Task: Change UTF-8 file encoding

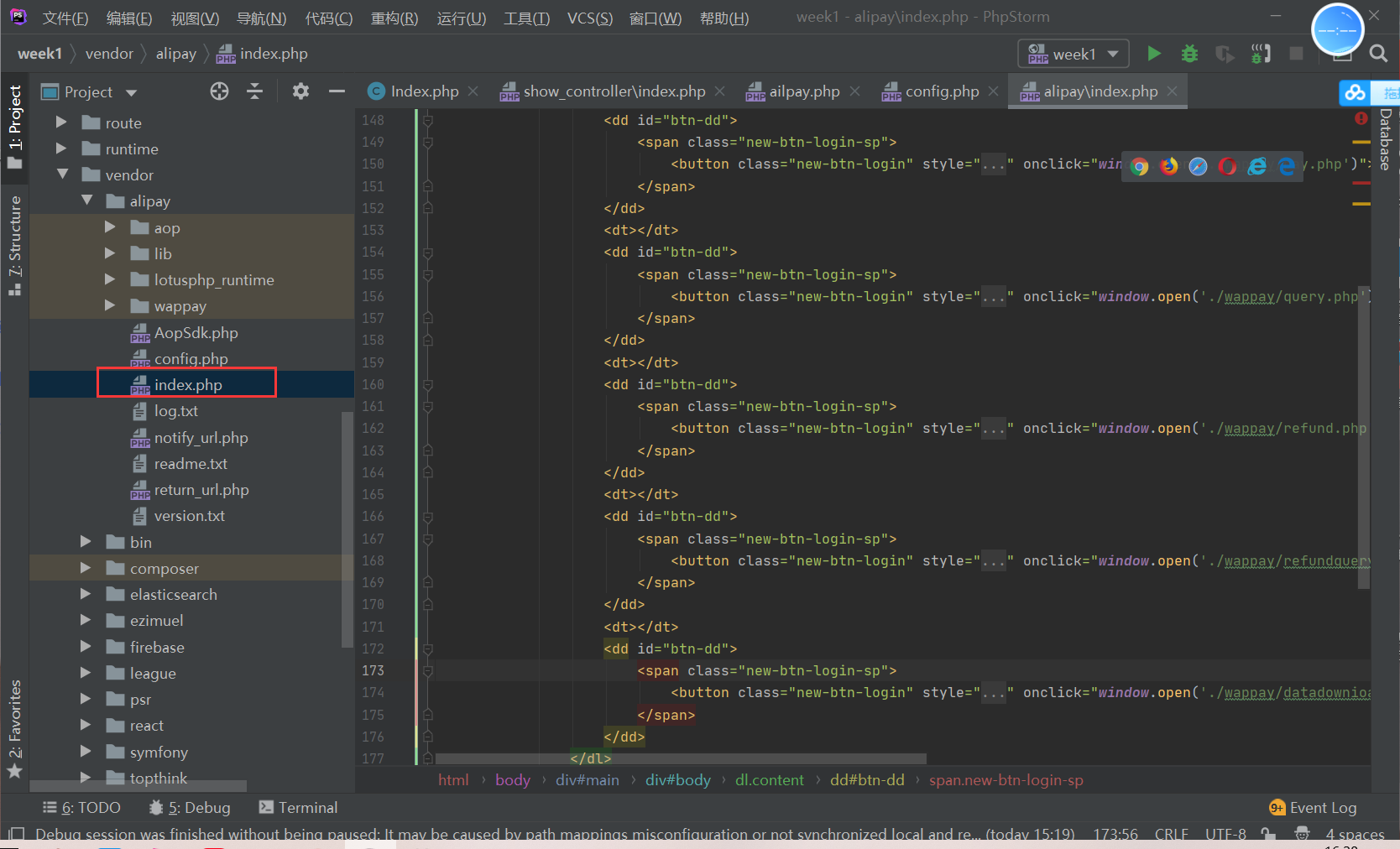Action: click(1225, 834)
